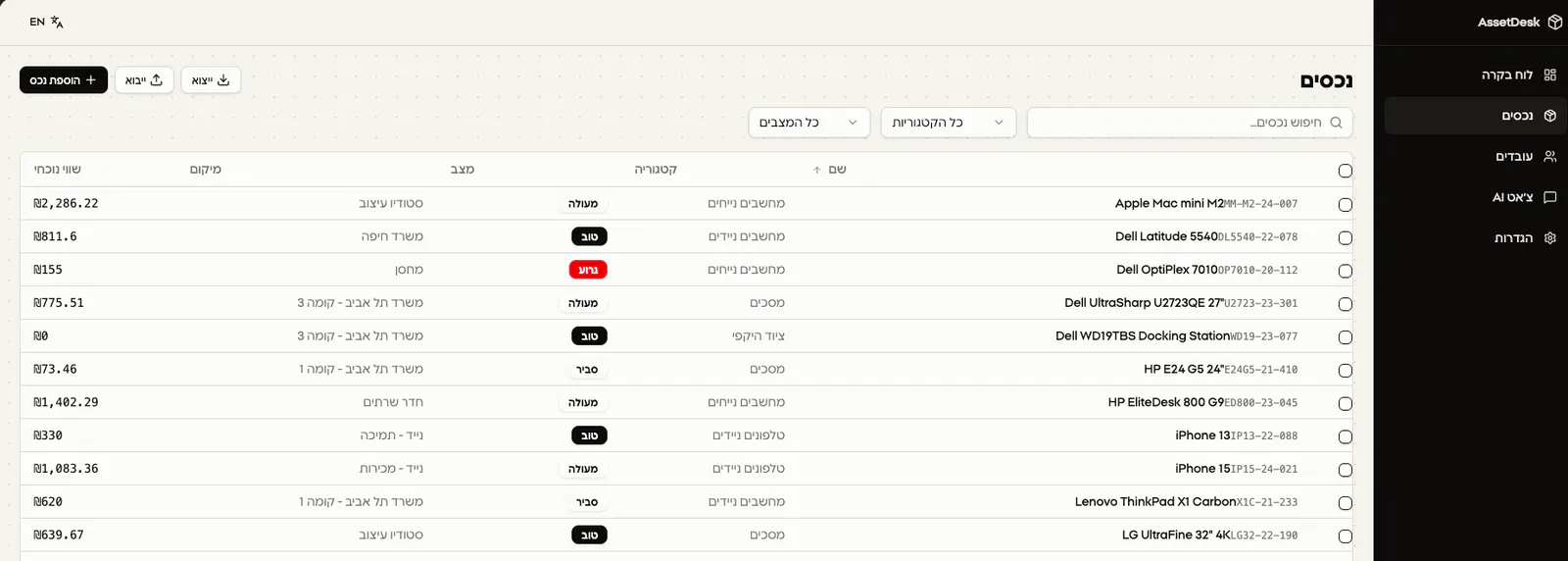Open כל הקטגוריות category filter dropdown

(949, 123)
